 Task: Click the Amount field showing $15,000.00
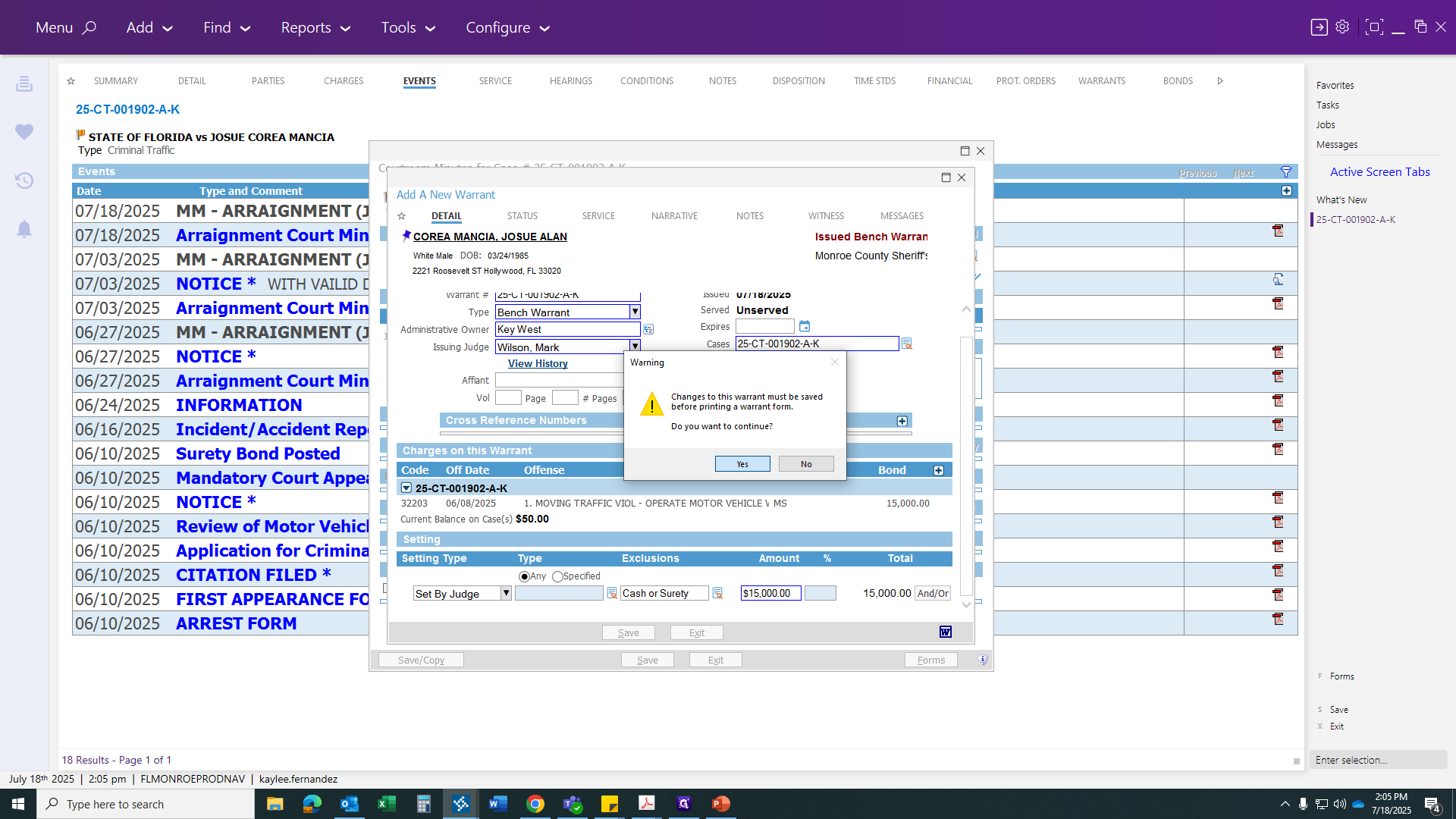pyautogui.click(x=770, y=593)
